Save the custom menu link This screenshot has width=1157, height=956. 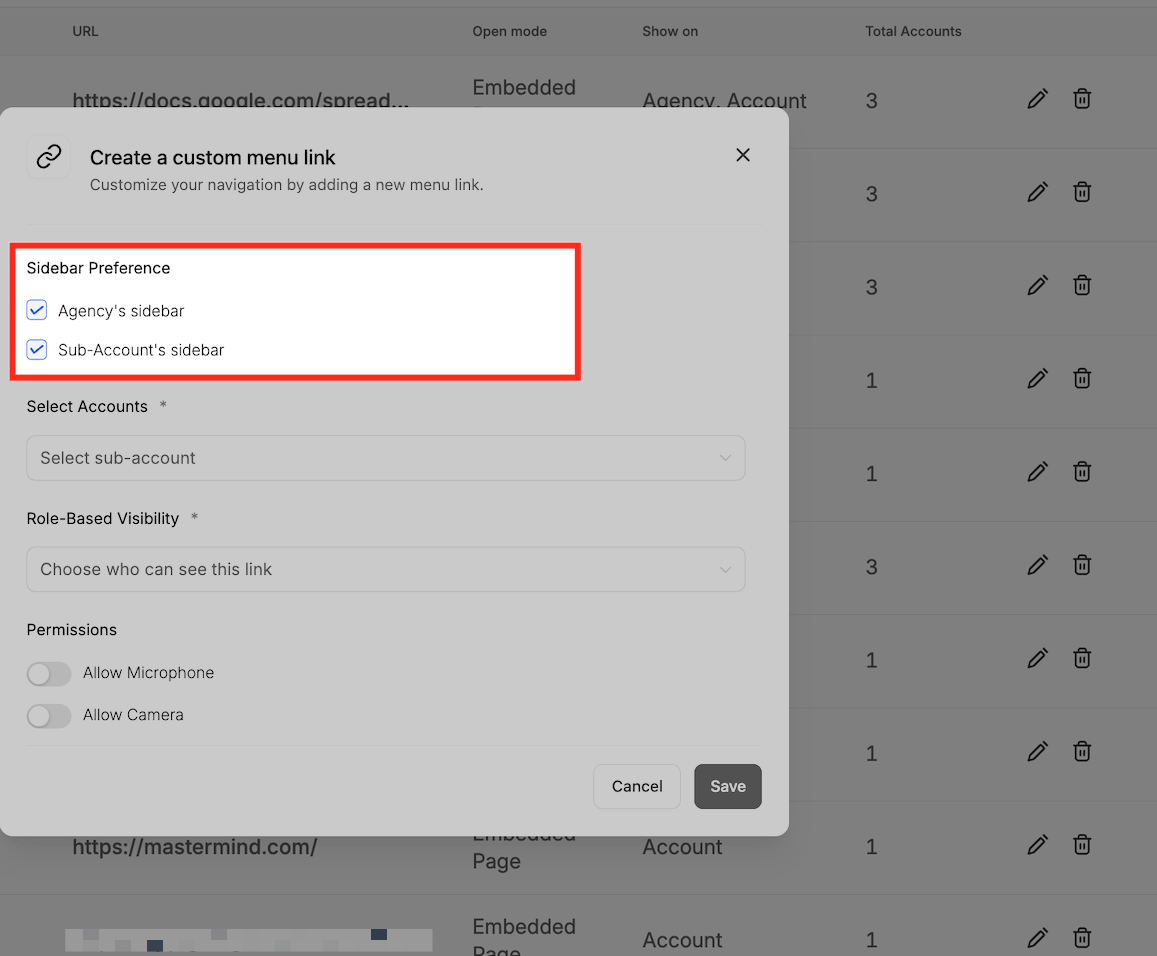coord(728,786)
